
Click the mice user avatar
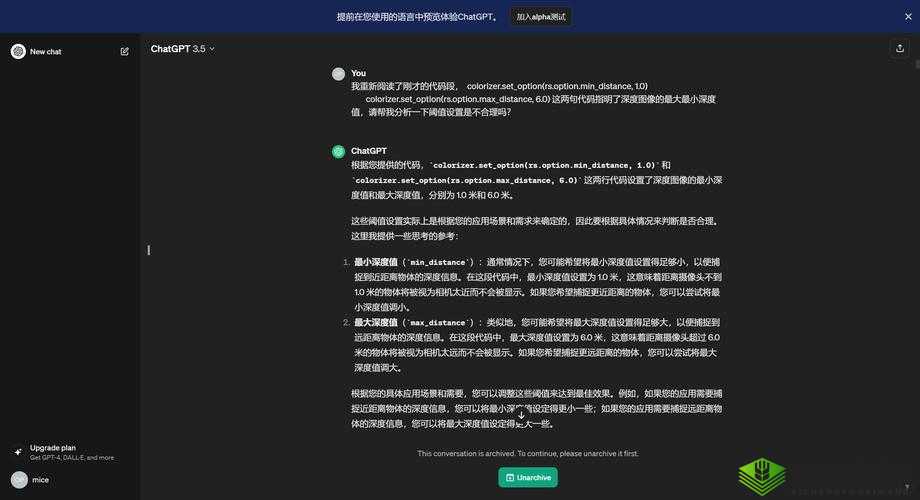(x=19, y=479)
